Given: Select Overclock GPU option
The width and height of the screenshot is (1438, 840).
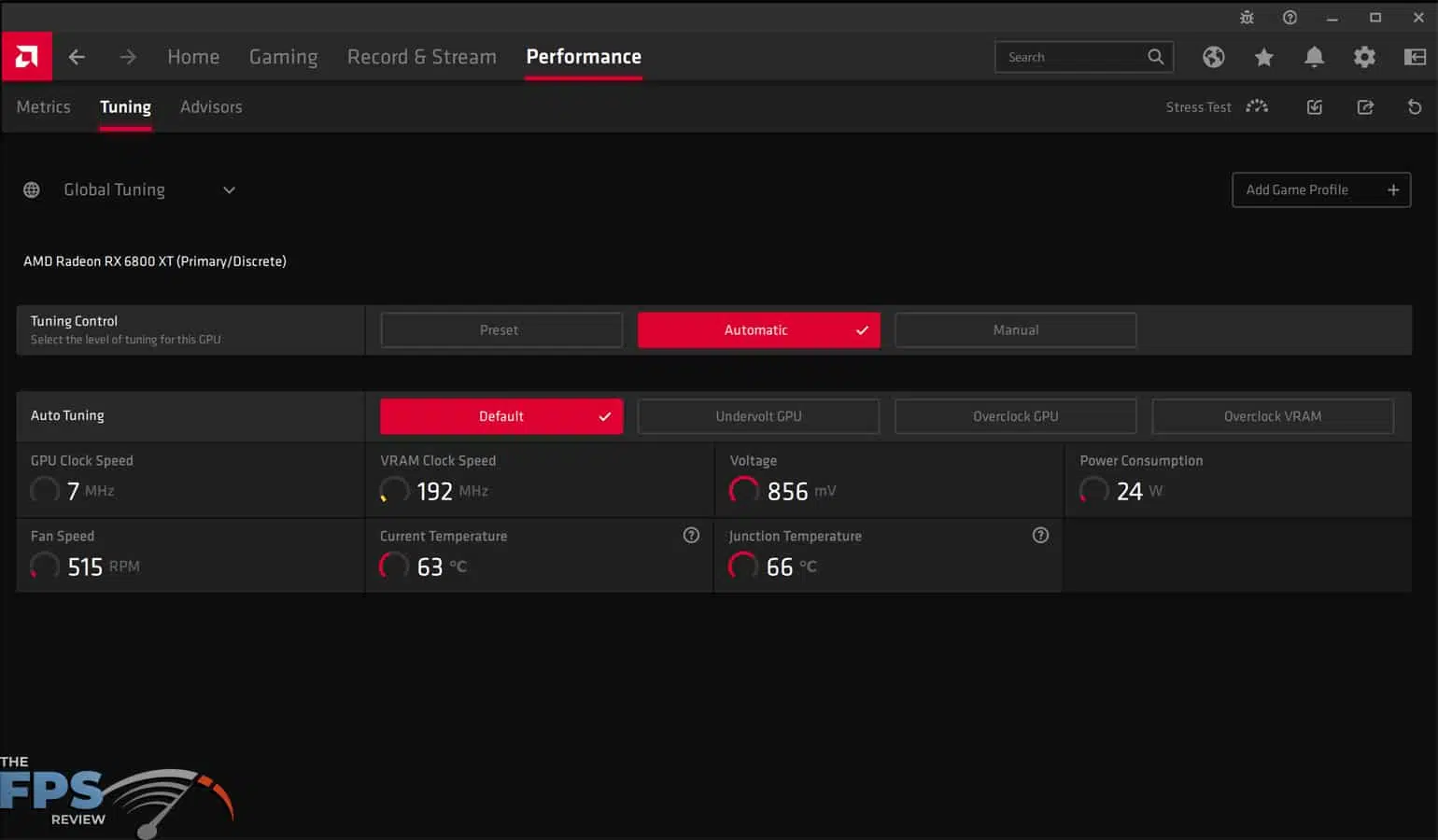Looking at the screenshot, I should click(1015, 416).
